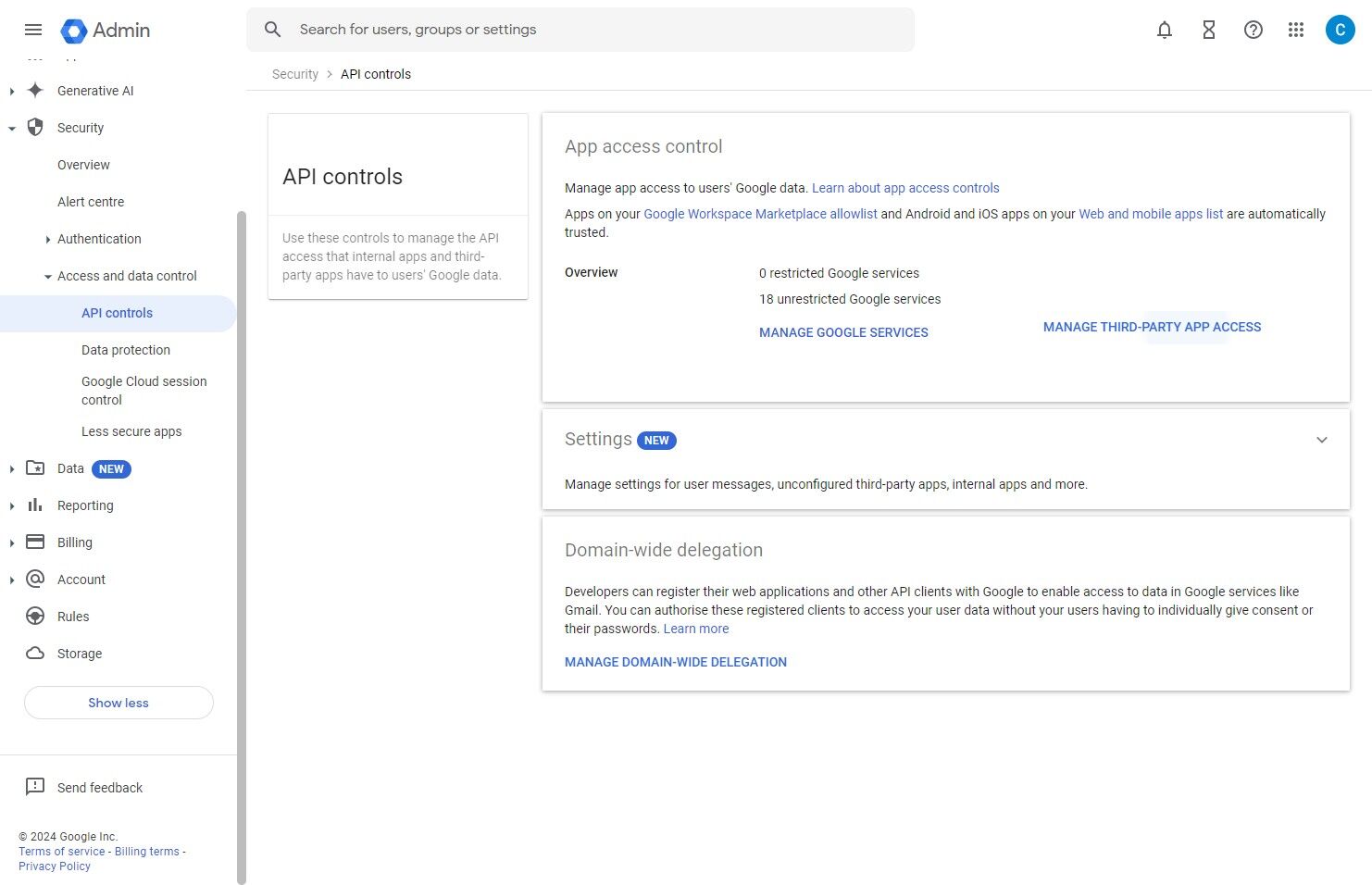Expand the Billing section arrow
The image size is (1372, 885).
pyautogui.click(x=12, y=543)
